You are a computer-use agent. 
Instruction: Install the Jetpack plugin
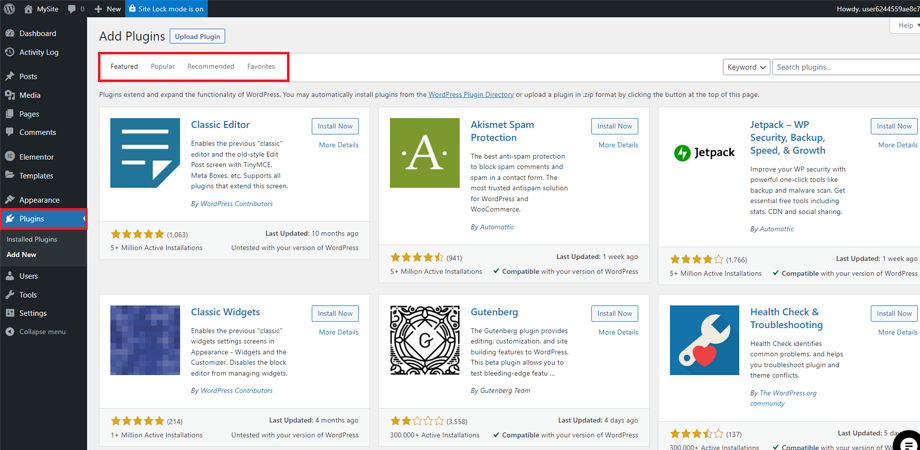pos(894,126)
